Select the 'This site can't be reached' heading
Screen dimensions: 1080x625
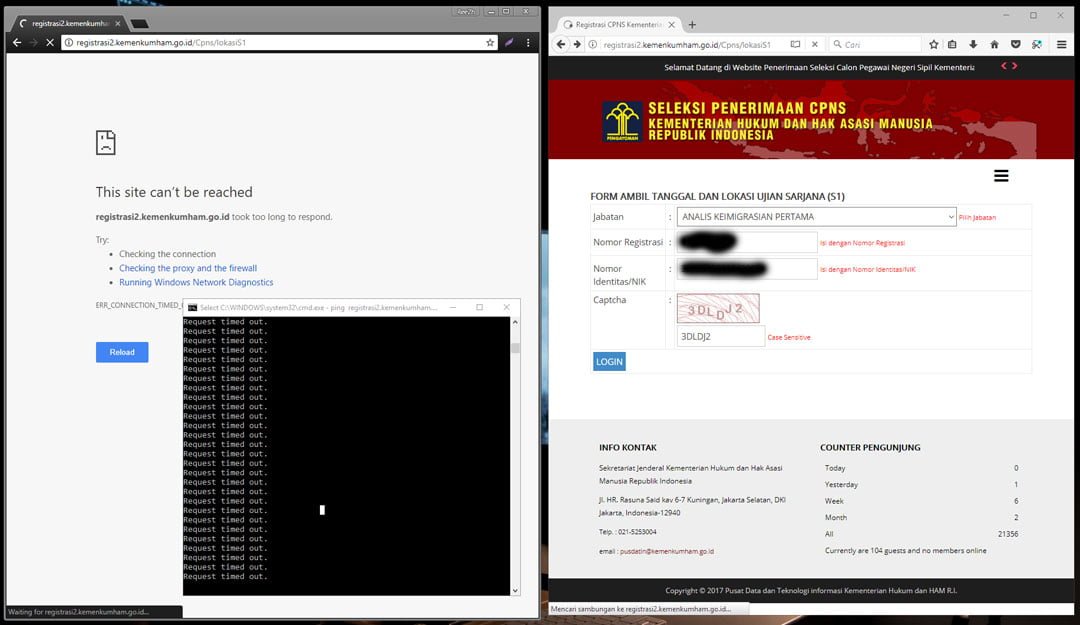174,192
